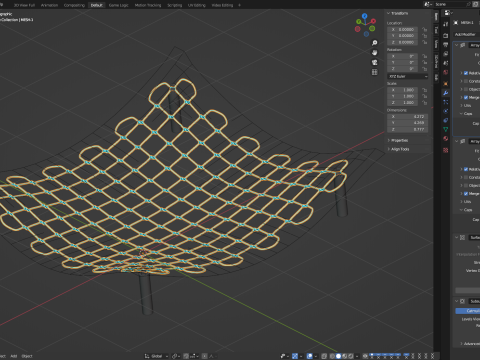This screenshot has height=360, width=480.
Task: Open the Texture properties checker icon
Action: pyautogui.click(x=446, y=150)
